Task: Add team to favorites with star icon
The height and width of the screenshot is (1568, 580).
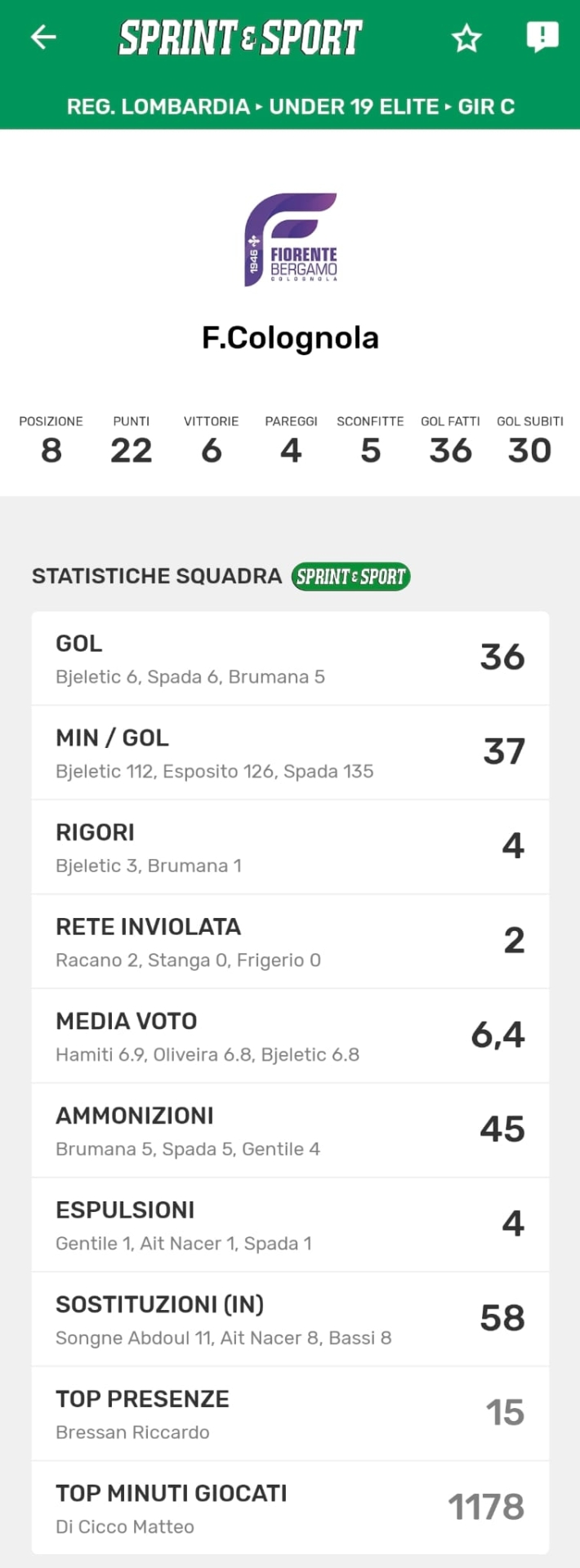Action: pos(466,38)
